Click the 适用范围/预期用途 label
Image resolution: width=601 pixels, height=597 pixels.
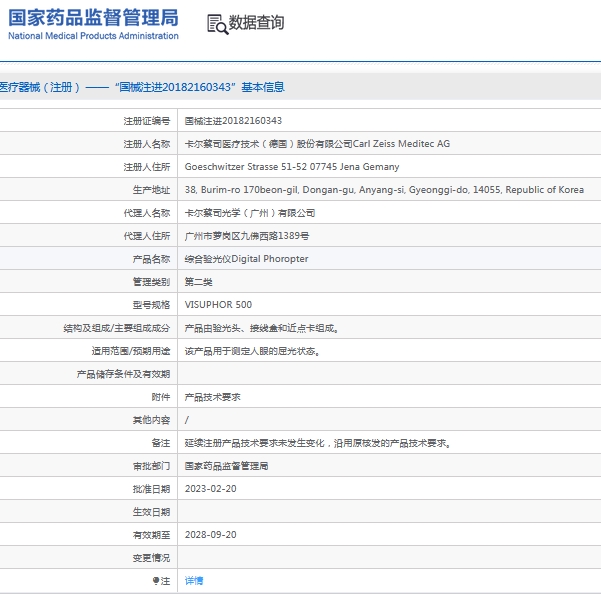131,351
